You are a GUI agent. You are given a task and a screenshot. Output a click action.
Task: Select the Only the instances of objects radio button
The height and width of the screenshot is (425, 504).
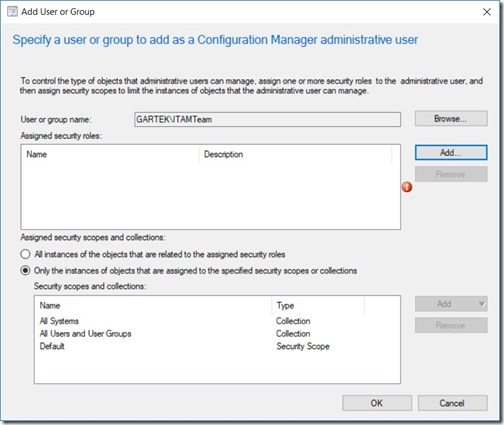[x=25, y=270]
